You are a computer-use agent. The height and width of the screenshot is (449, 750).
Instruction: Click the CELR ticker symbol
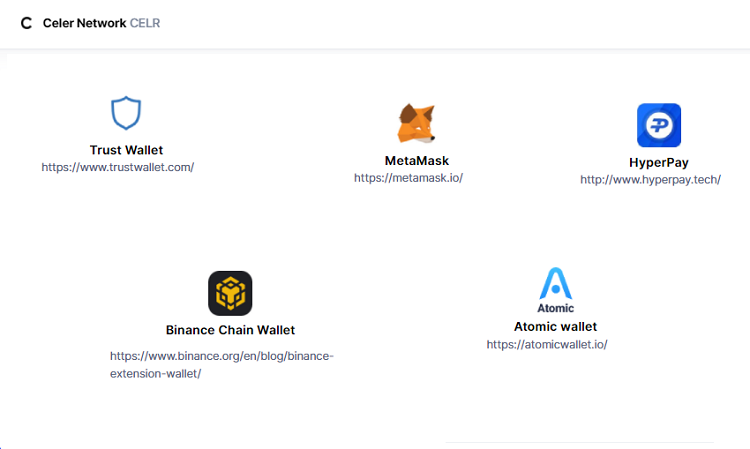(x=145, y=23)
